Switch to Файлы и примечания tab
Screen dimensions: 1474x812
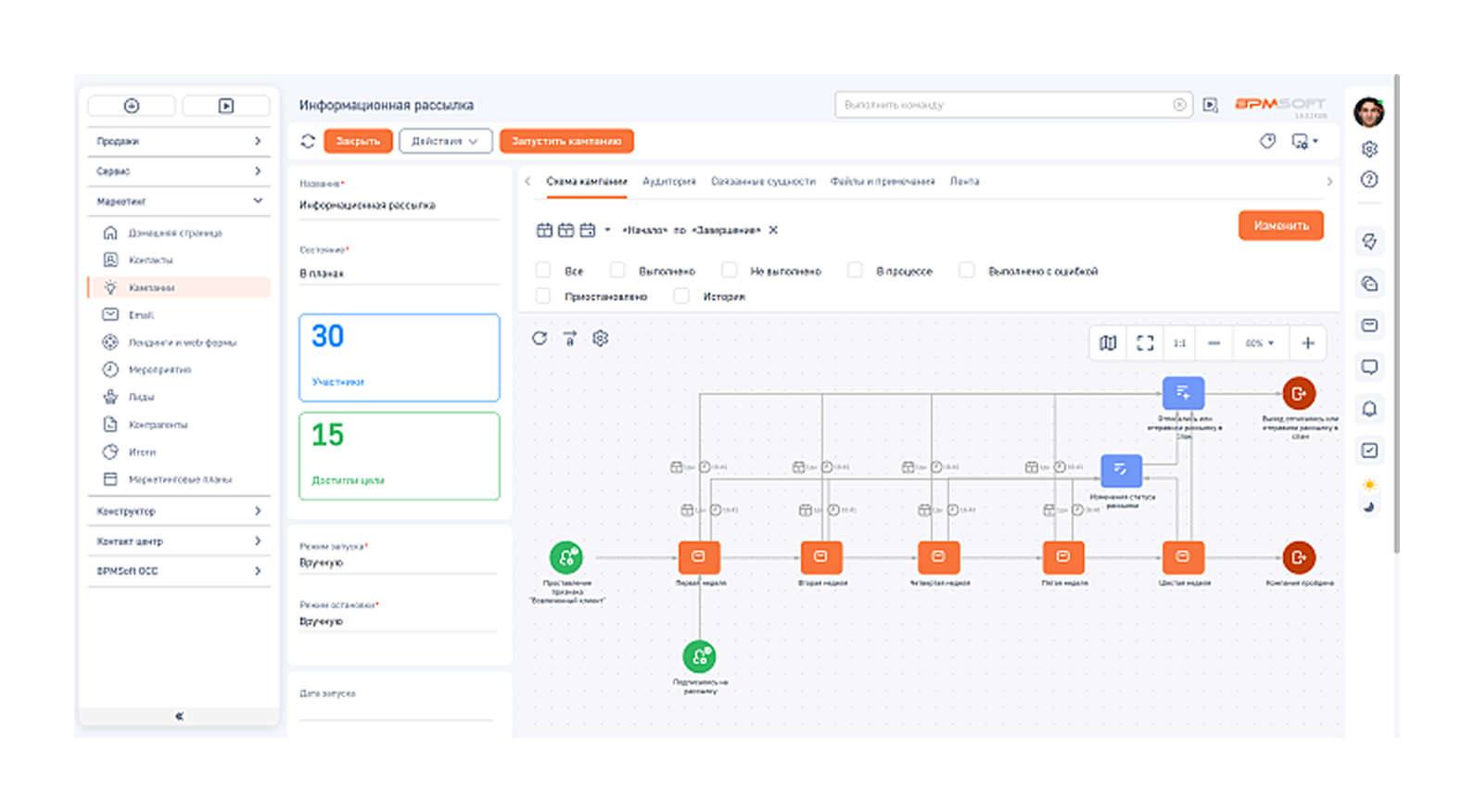(883, 182)
